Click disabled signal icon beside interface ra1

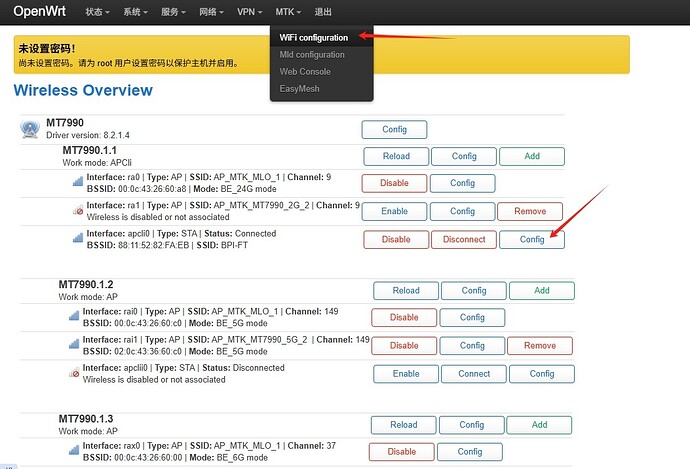[78, 210]
